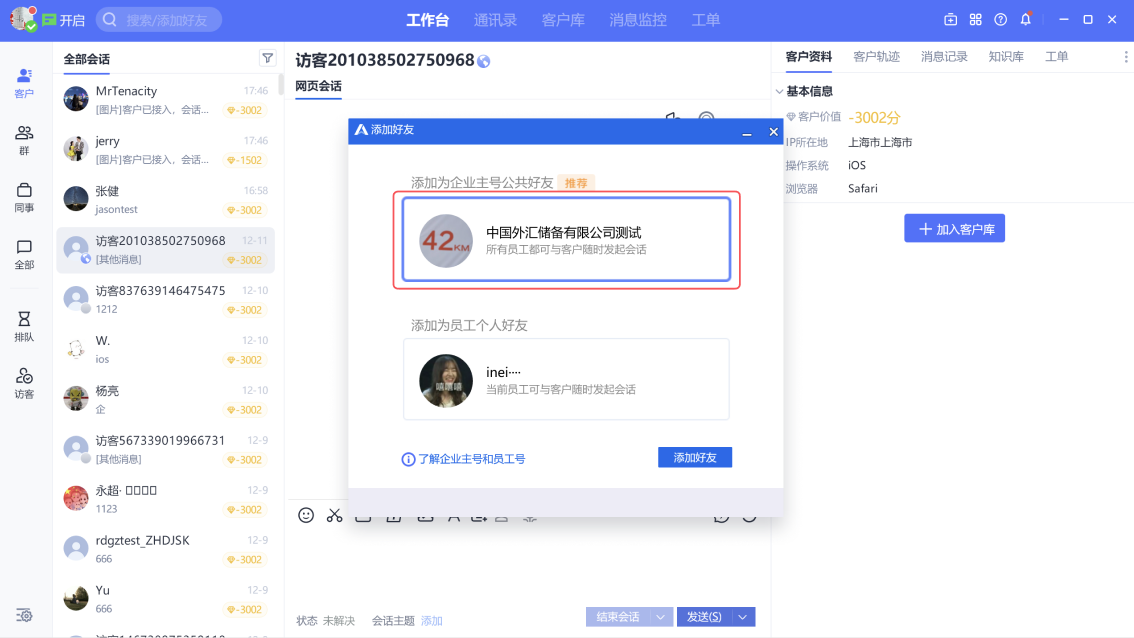Image resolution: width=1134 pixels, height=638 pixels.
Task: Open 访客567339019966731 conversation
Action: 166,449
